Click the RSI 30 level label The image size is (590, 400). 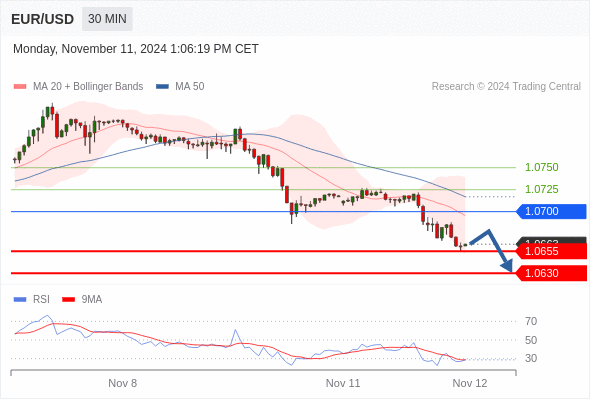(x=531, y=358)
